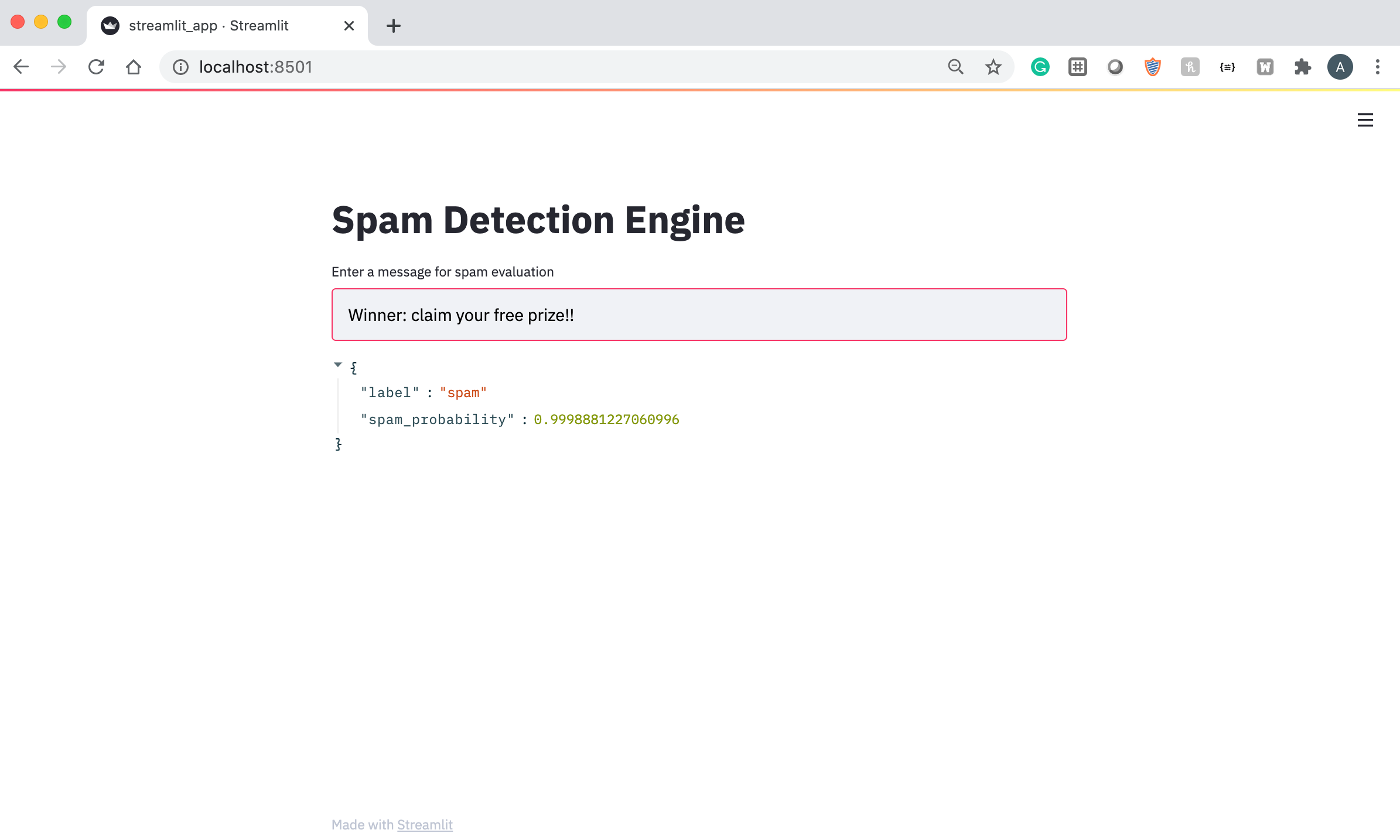Select the streamlit_app browser tab

point(209,26)
